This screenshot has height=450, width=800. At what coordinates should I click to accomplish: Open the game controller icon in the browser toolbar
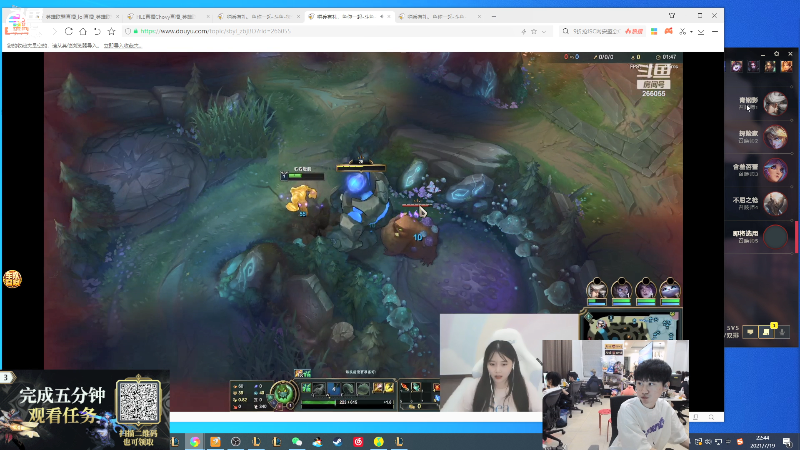668,31
